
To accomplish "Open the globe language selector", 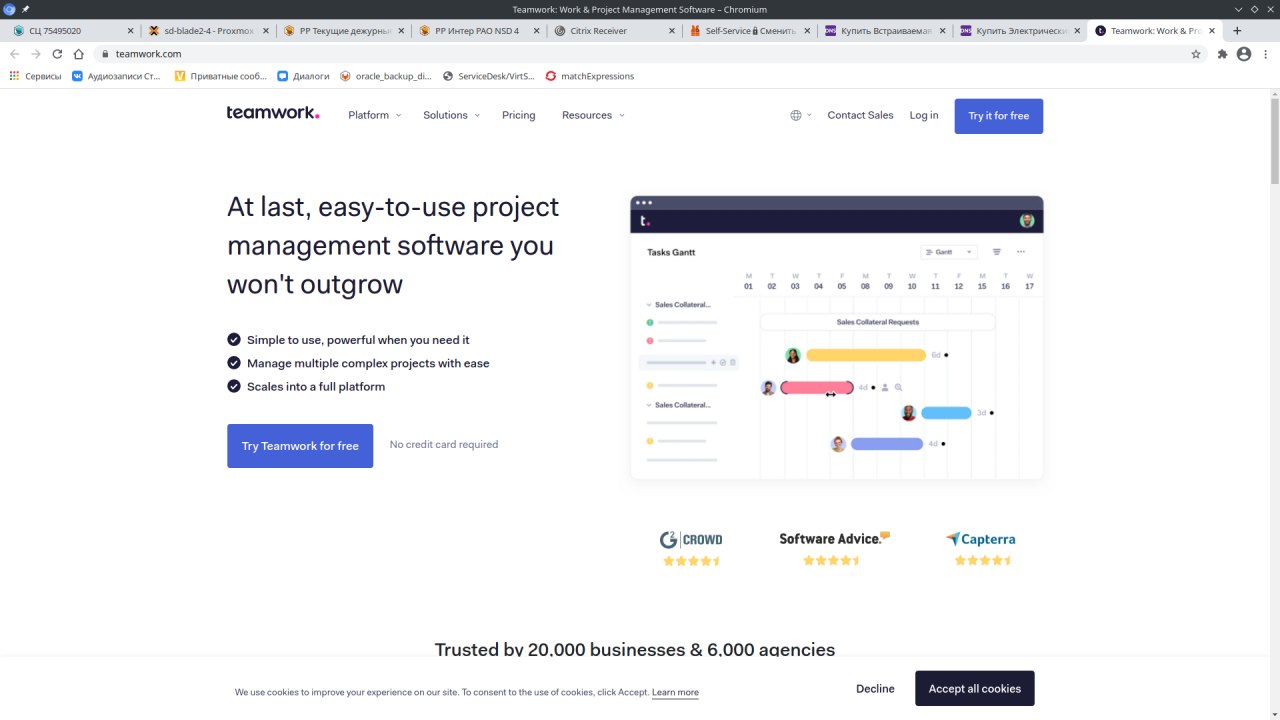I will (800, 115).
